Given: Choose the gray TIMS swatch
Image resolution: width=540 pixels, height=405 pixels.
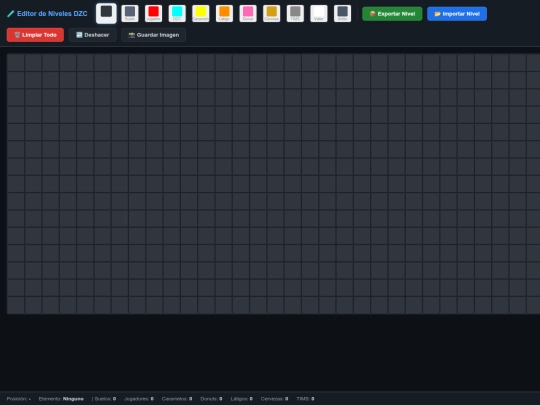Looking at the screenshot, I should coord(295,13).
